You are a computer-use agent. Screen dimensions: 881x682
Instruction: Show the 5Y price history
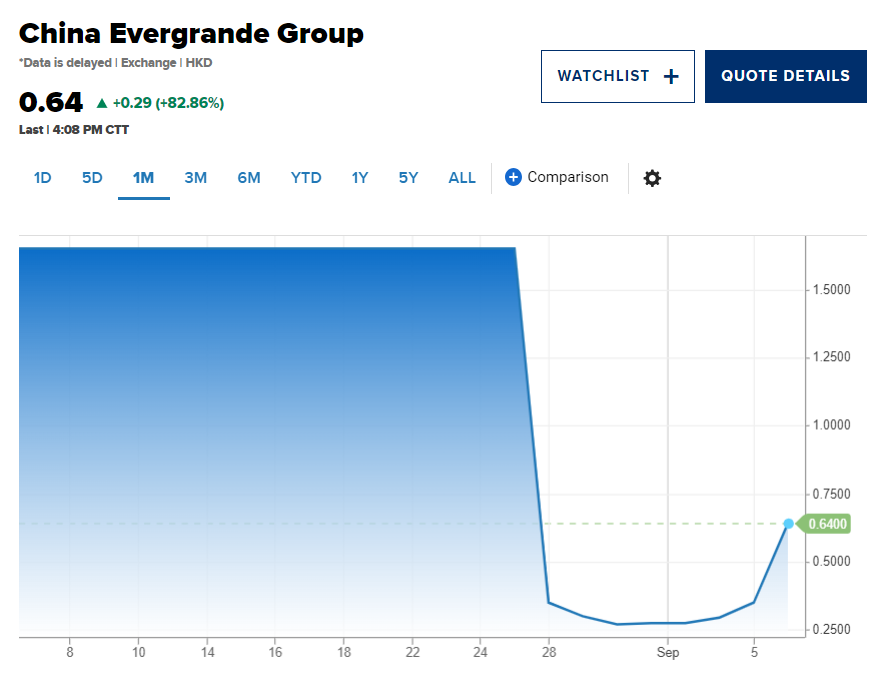point(408,178)
